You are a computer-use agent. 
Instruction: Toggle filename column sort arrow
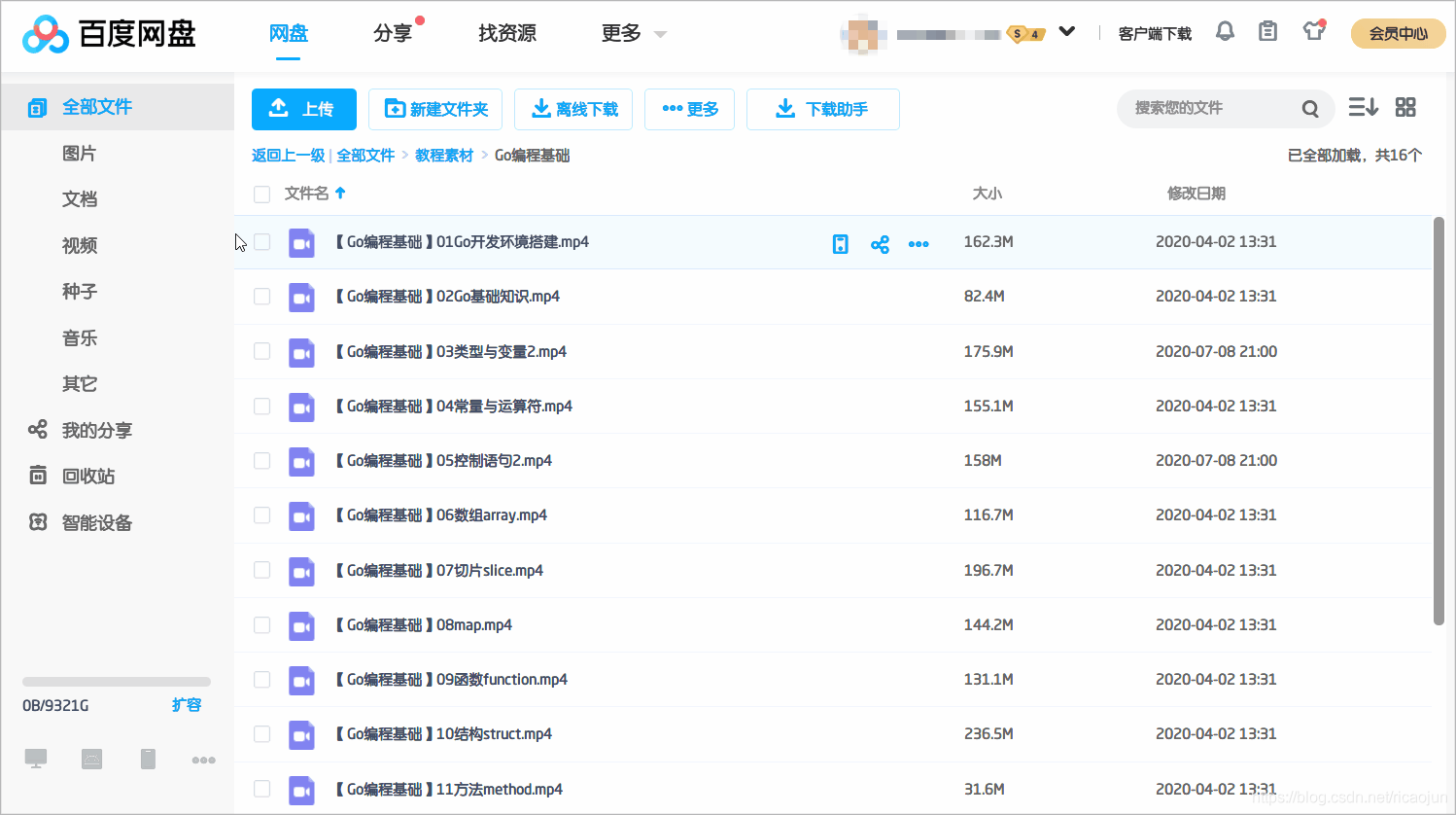tap(340, 194)
